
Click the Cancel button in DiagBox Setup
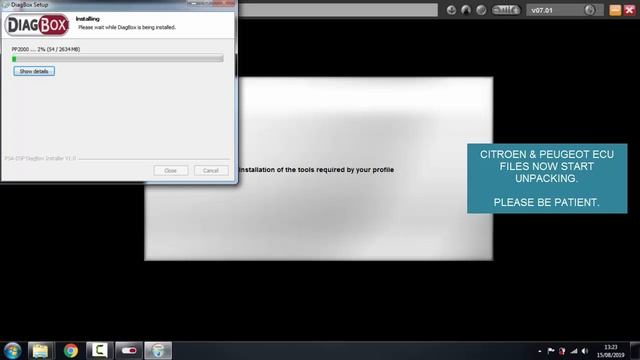coord(211,171)
